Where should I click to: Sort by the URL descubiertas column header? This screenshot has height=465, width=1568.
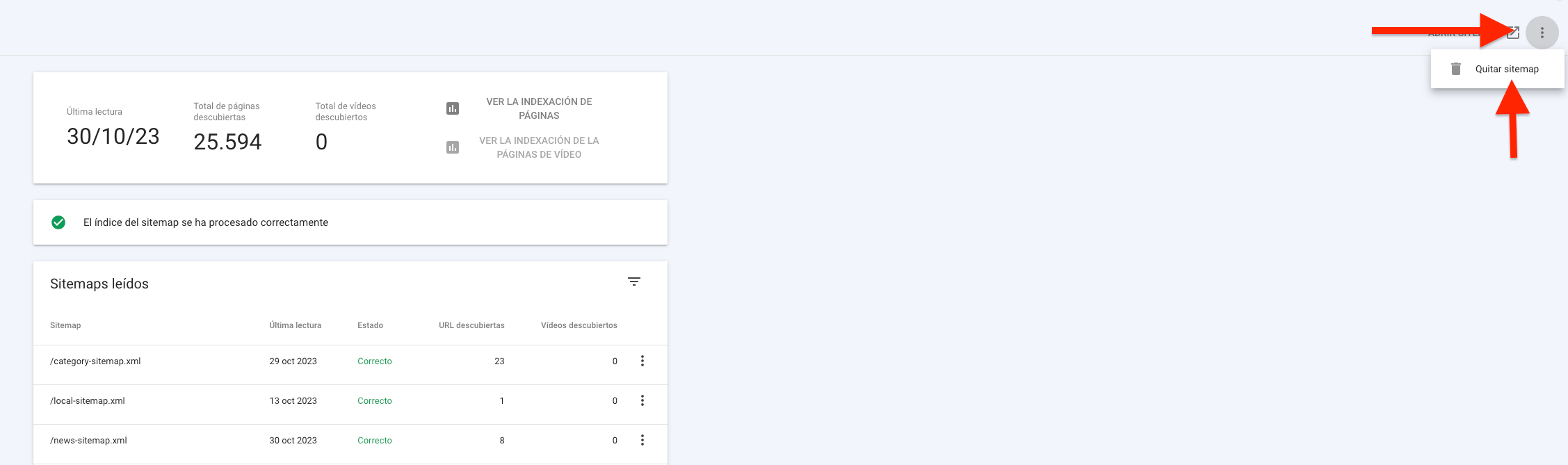point(471,325)
